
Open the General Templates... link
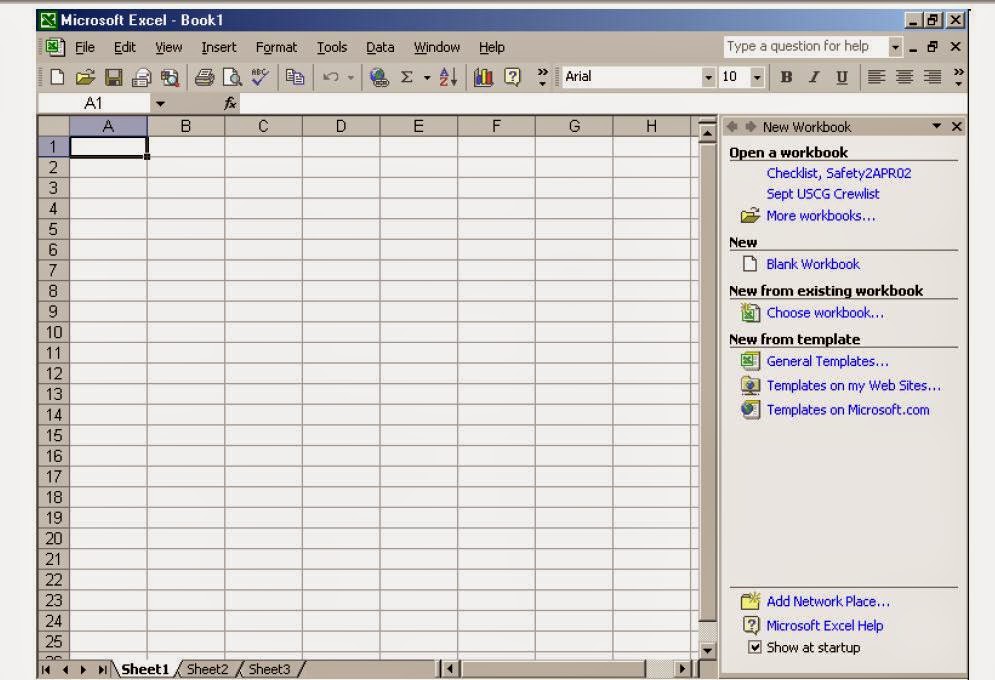[827, 362]
